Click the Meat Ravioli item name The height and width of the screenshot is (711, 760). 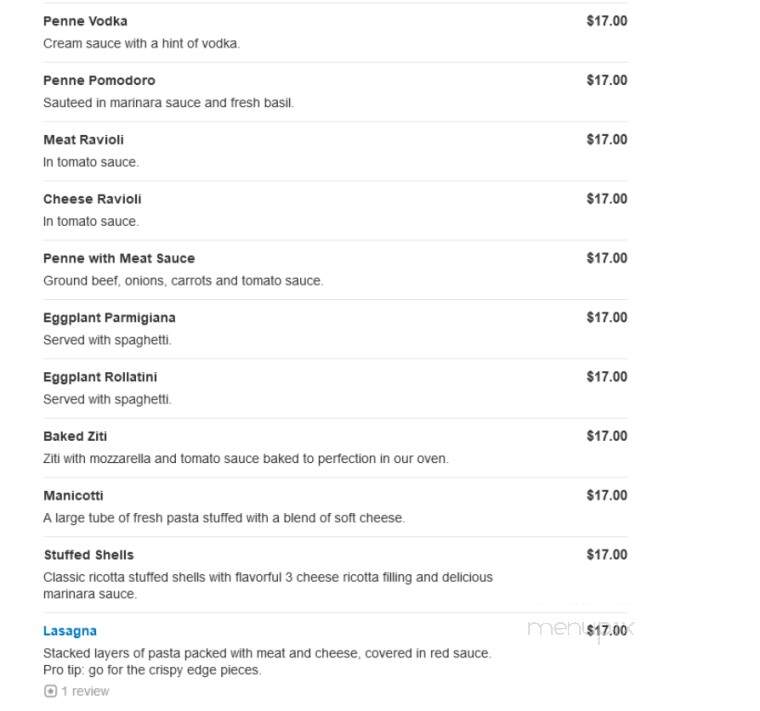coord(83,140)
